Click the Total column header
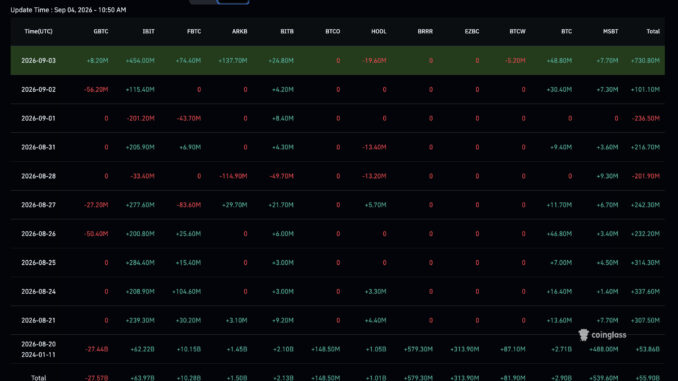Image resolution: width=678 pixels, height=381 pixels. 653,32
